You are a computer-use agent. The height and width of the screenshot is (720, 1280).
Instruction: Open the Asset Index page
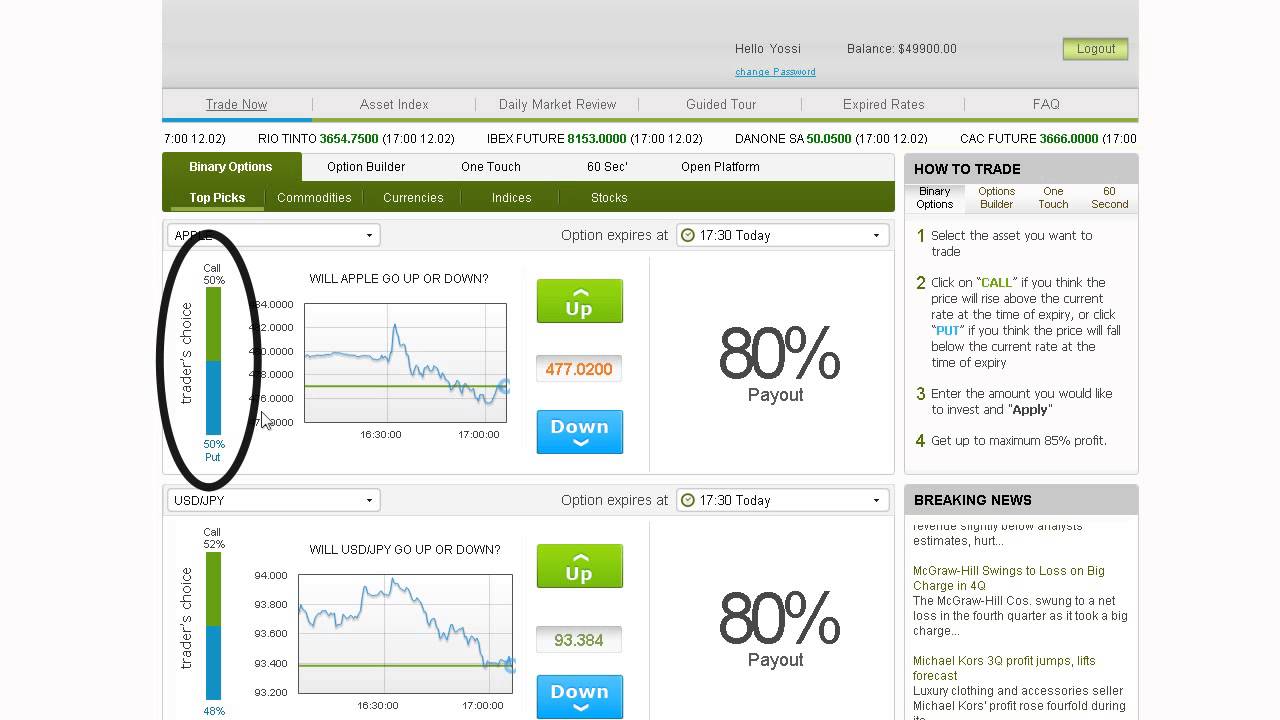(394, 105)
